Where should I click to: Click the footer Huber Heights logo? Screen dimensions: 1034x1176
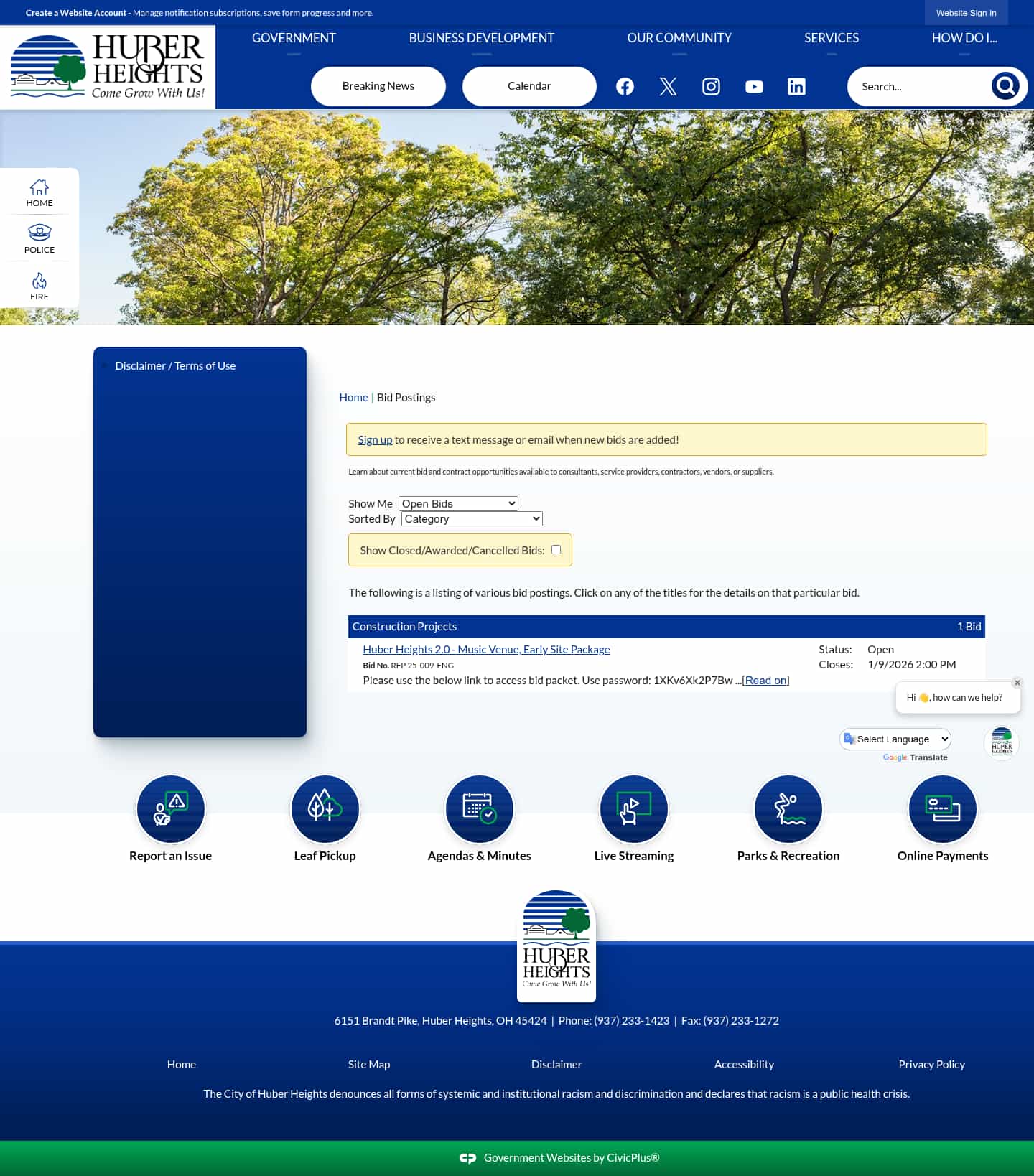point(556,945)
